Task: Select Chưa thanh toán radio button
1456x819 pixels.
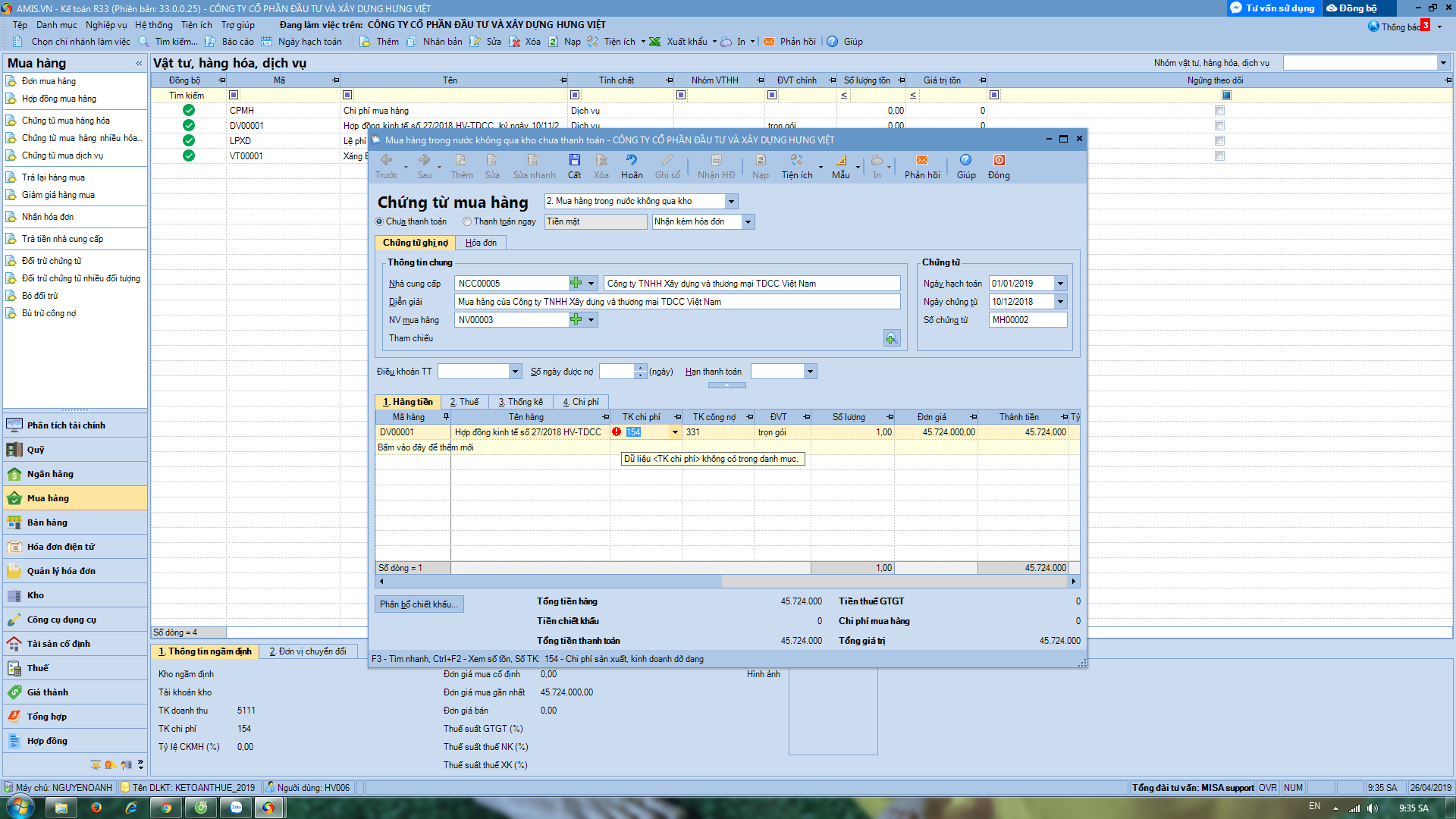Action: (x=380, y=222)
